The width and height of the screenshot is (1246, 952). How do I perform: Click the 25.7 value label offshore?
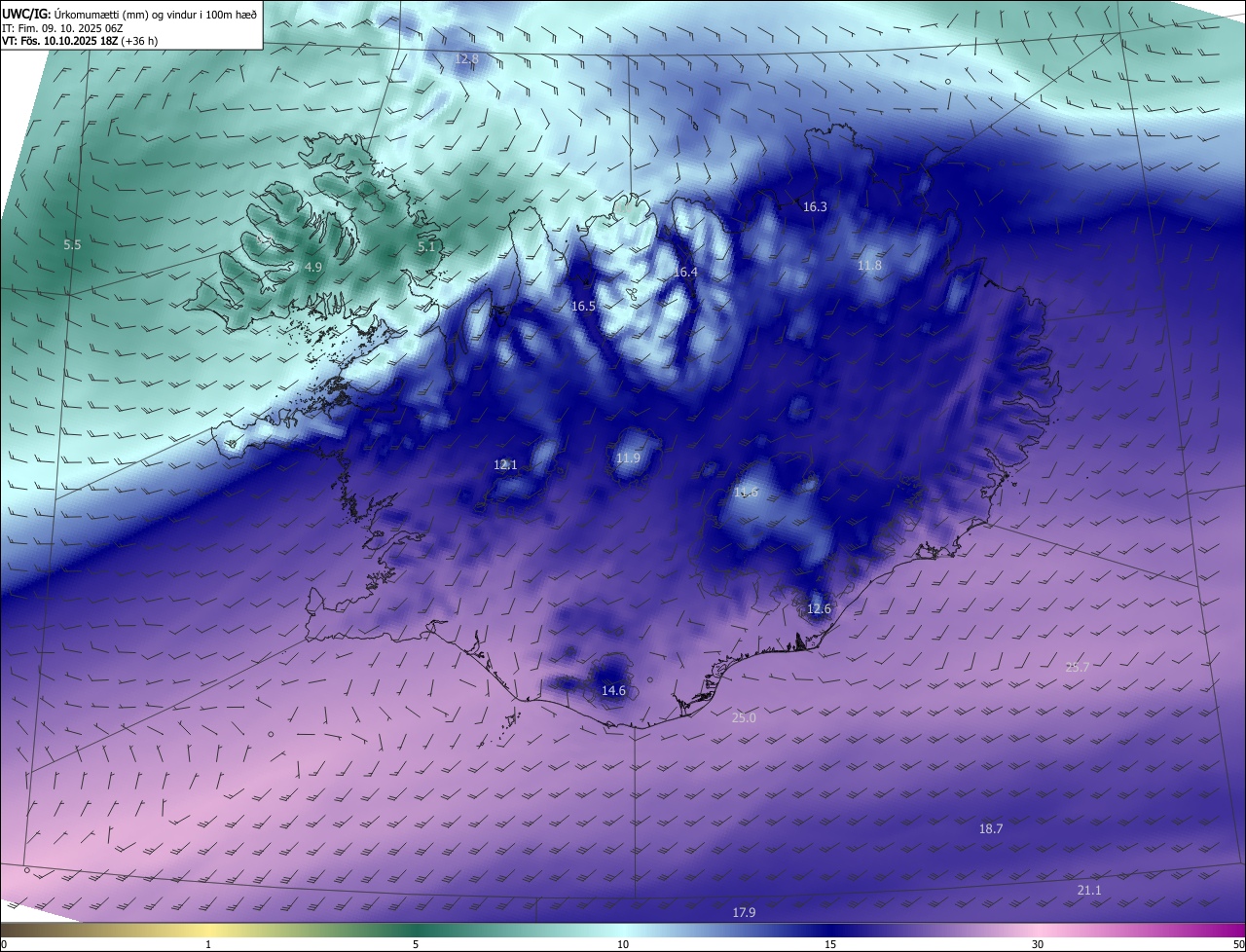tap(1078, 668)
